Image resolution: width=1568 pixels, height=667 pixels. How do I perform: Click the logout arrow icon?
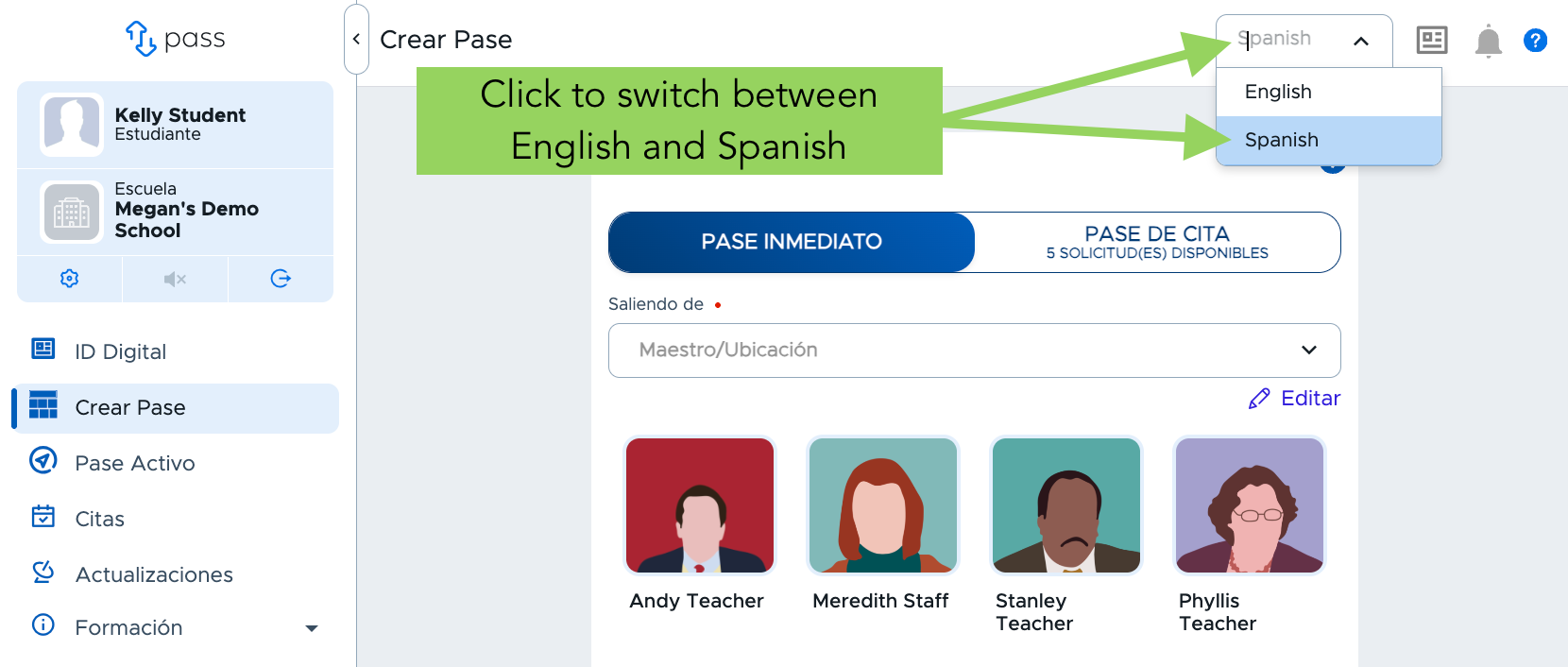tap(281, 279)
